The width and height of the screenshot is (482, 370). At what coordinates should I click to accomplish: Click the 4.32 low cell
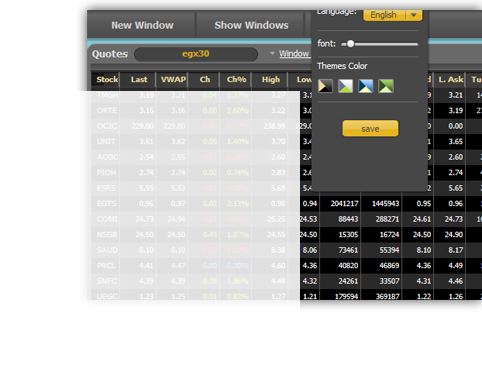coord(309,281)
